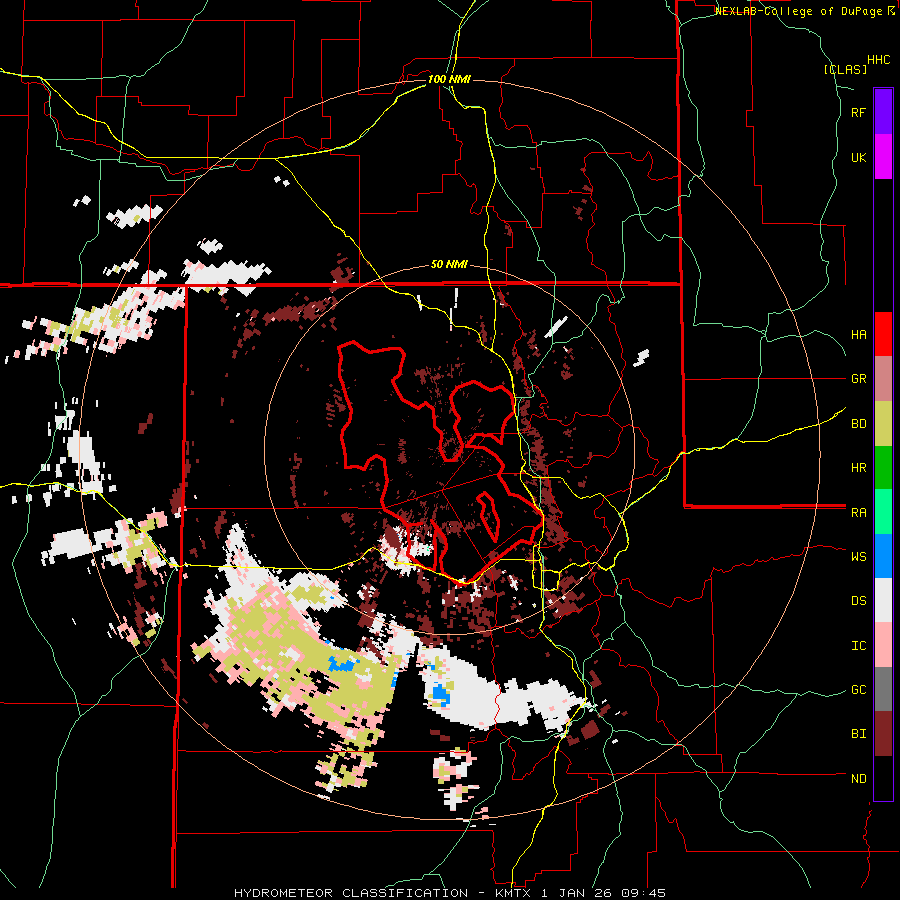Image resolution: width=900 pixels, height=900 pixels.
Task: Click the HYDROMETEOR CLASSIFICATION KMTX caption text
Action: click(x=450, y=893)
